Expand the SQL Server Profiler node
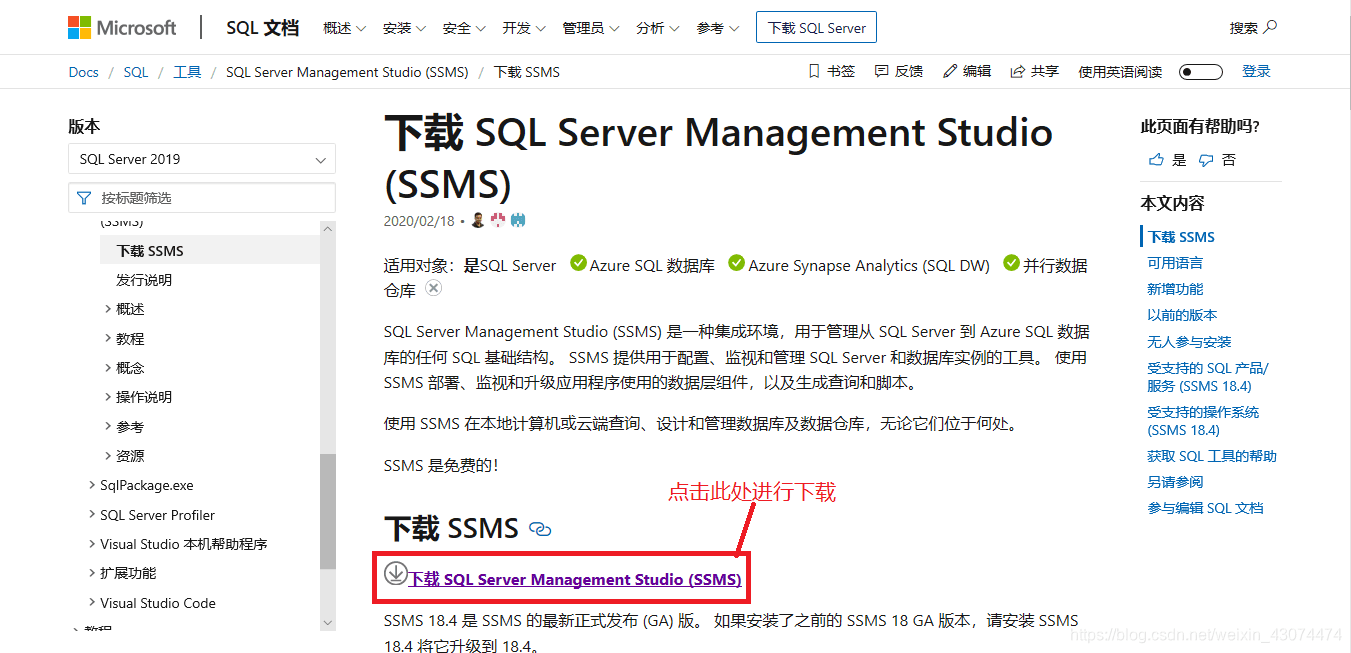1351x653 pixels. coord(92,515)
